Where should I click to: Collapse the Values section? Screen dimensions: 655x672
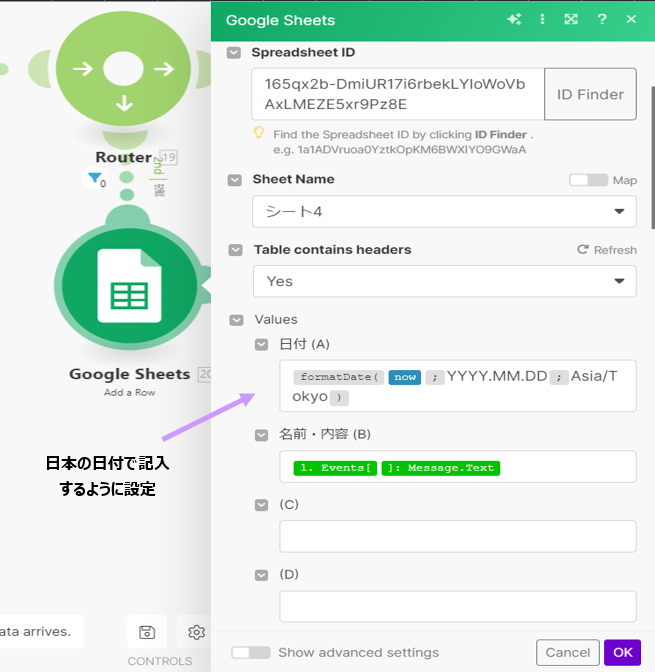click(x=236, y=320)
